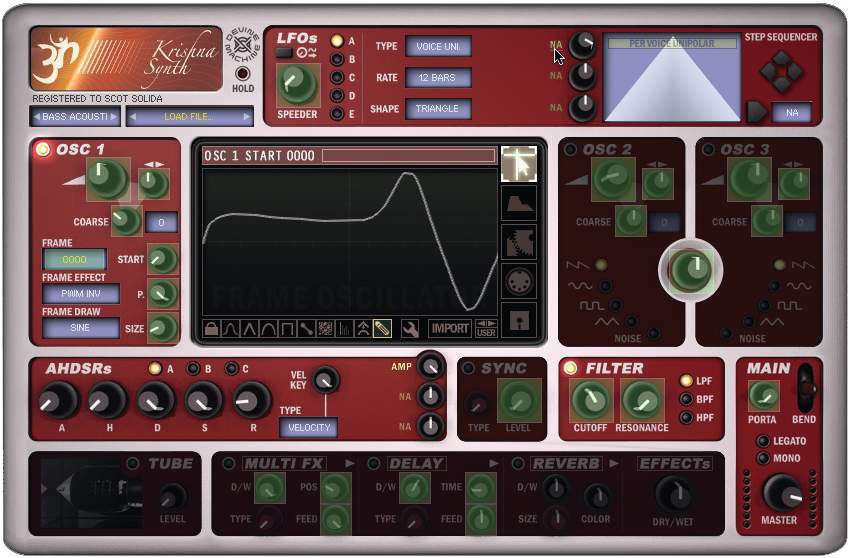Click the crosshair cursor view icon
Viewport: 850px width, 558px height.
point(519,164)
